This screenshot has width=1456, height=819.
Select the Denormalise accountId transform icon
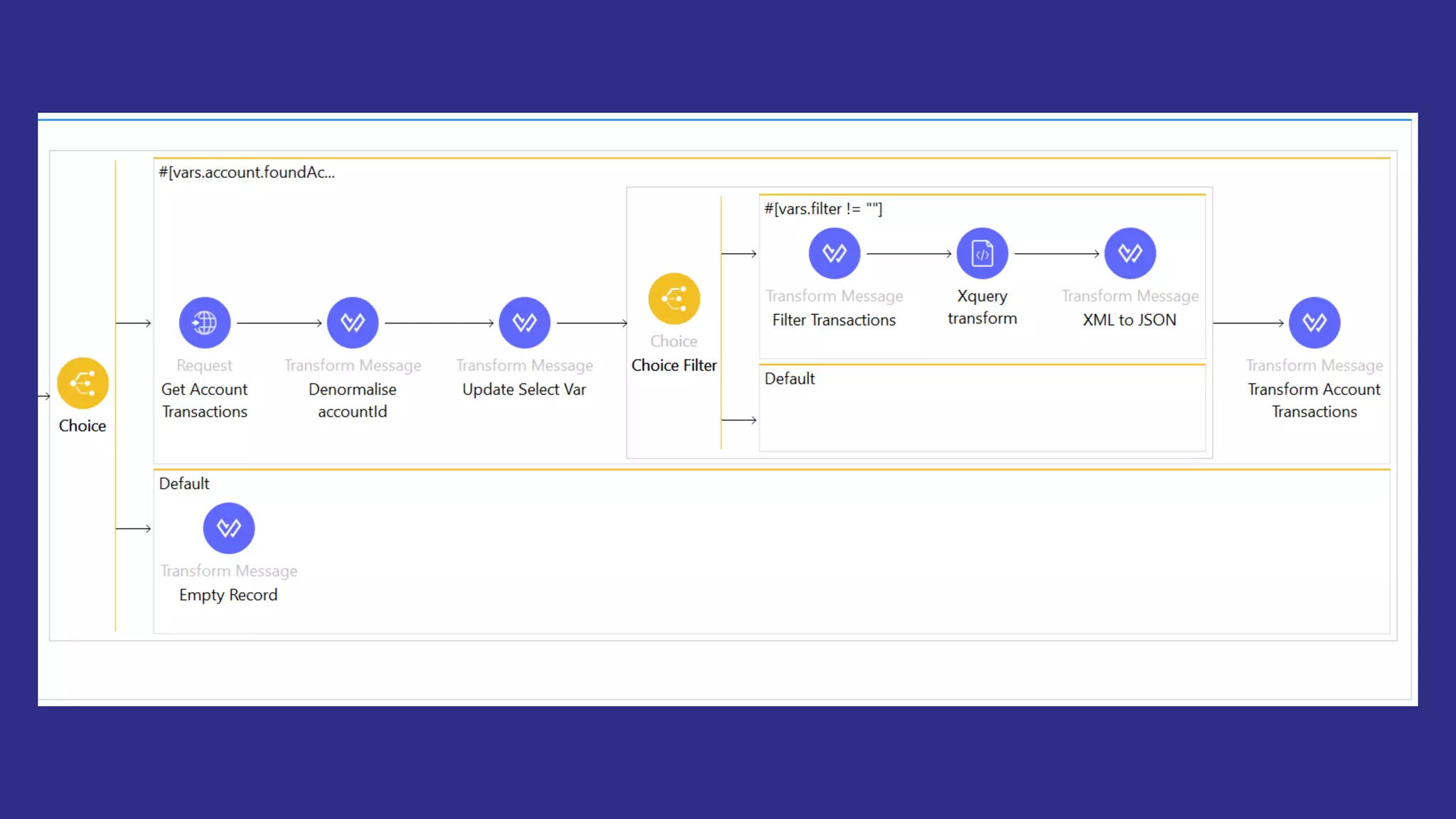pyautogui.click(x=353, y=323)
